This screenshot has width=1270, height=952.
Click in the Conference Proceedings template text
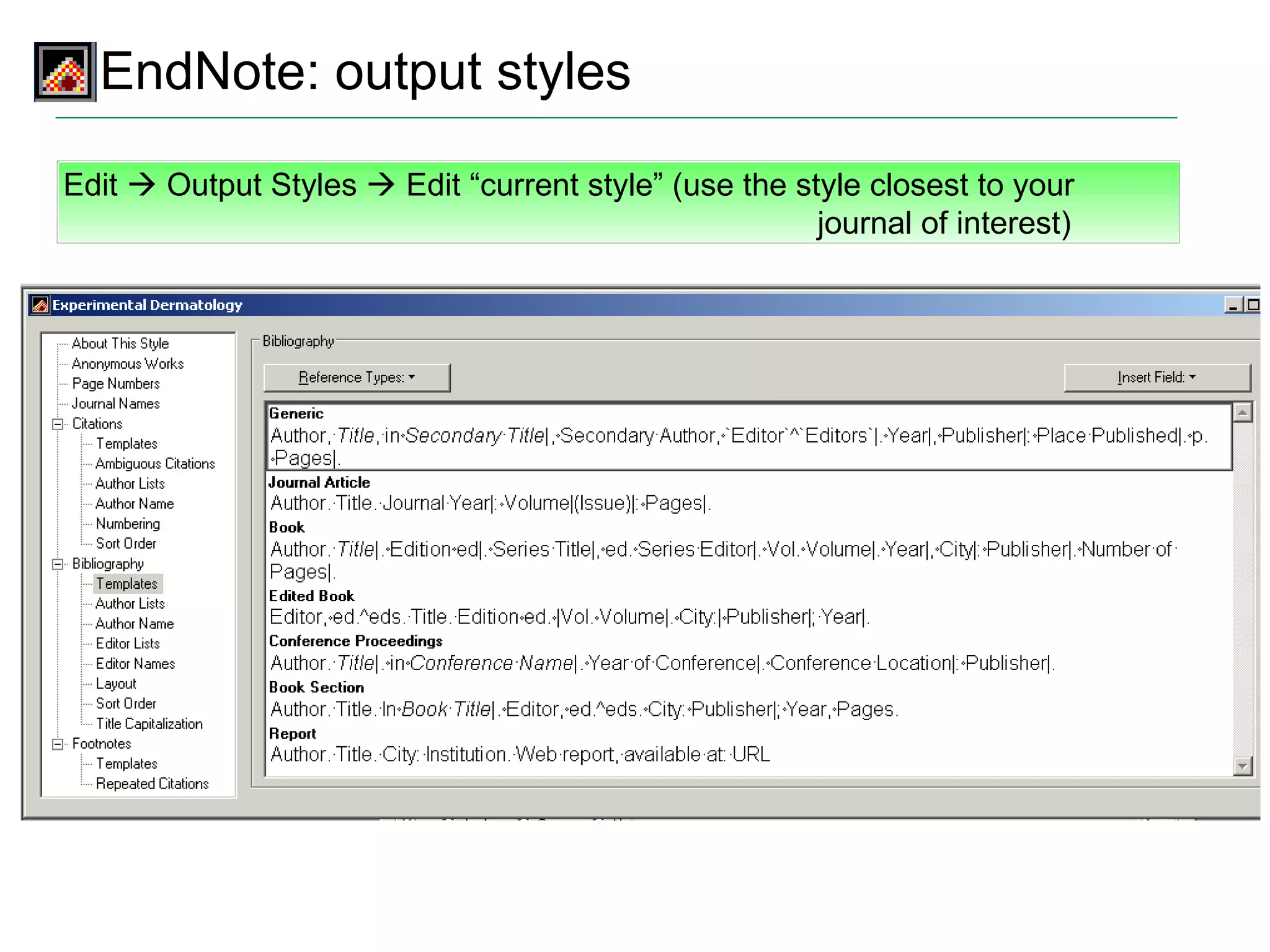[x=662, y=663]
